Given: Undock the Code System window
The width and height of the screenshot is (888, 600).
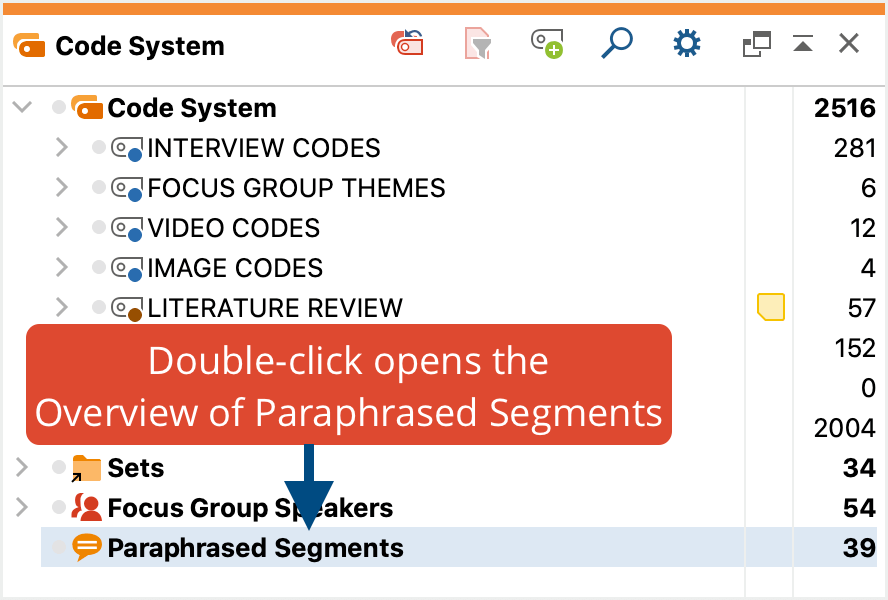Looking at the screenshot, I should click(x=757, y=44).
